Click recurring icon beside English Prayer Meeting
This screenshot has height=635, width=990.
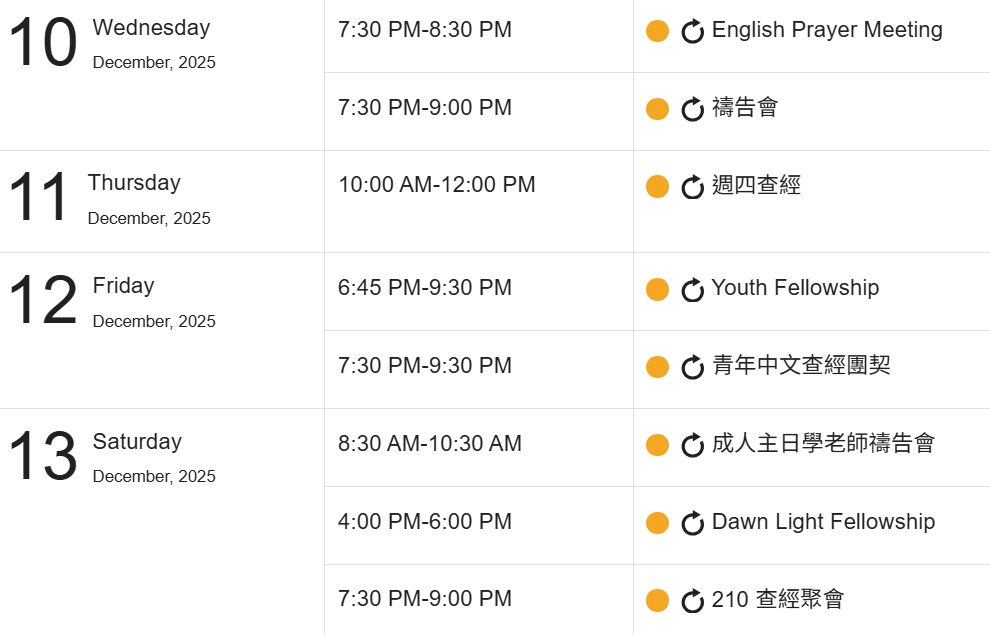[x=692, y=32]
